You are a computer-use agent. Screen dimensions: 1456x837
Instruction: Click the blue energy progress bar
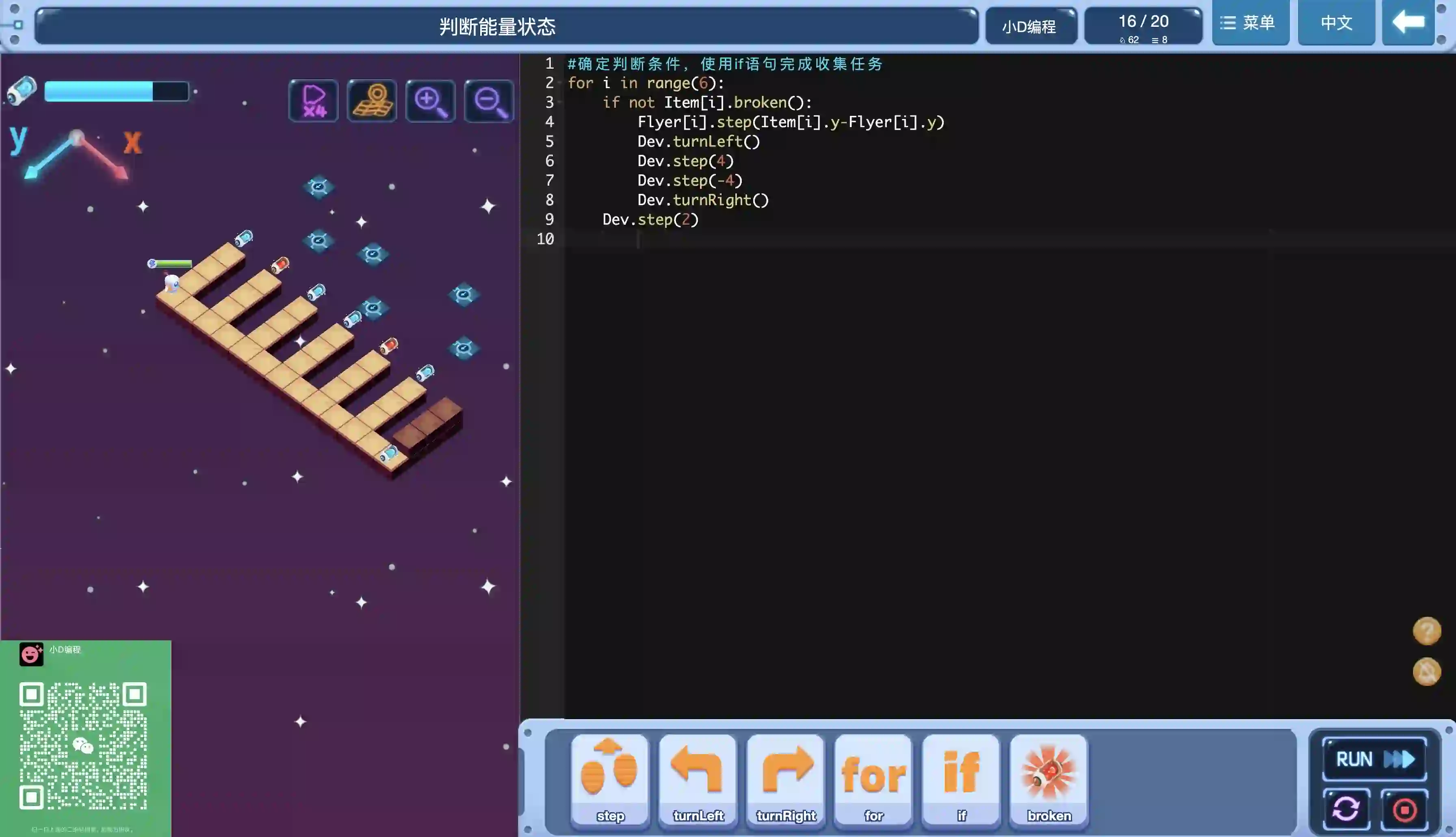[116, 91]
